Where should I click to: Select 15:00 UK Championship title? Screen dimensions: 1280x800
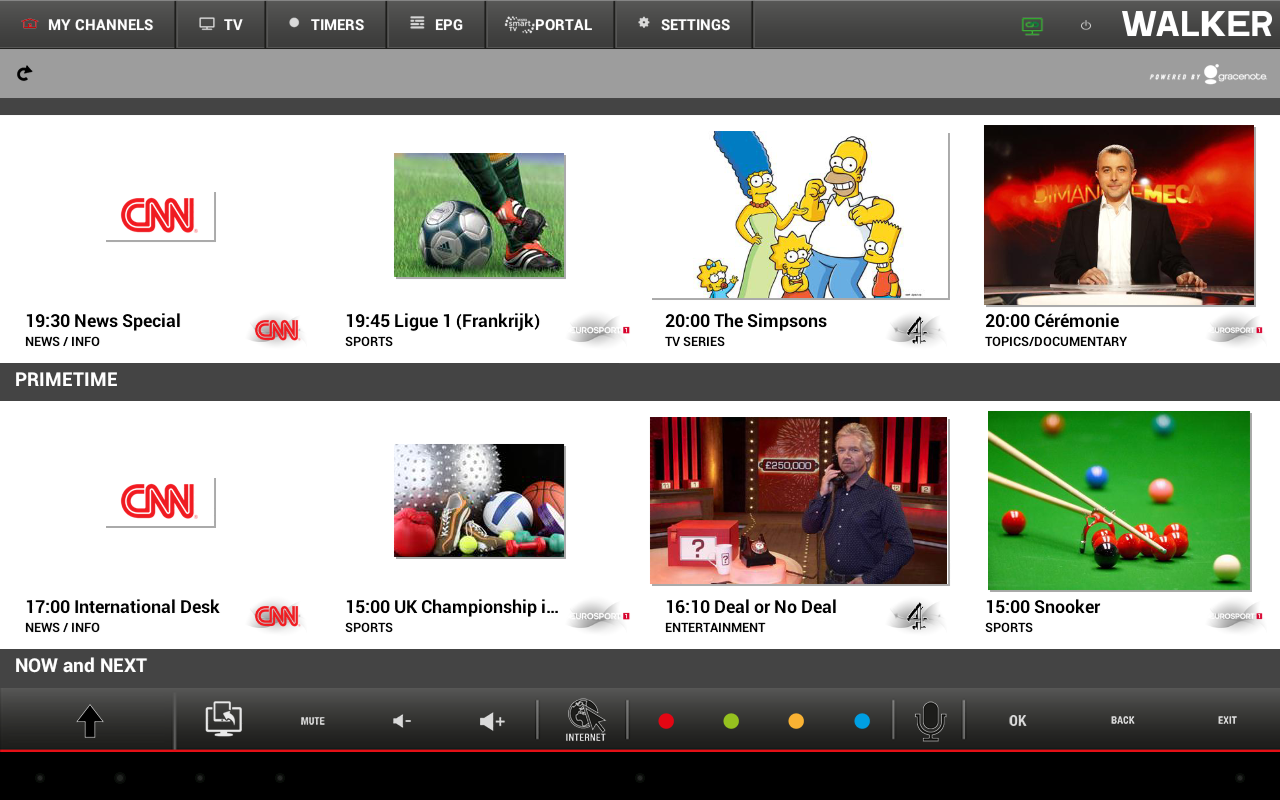pos(452,607)
